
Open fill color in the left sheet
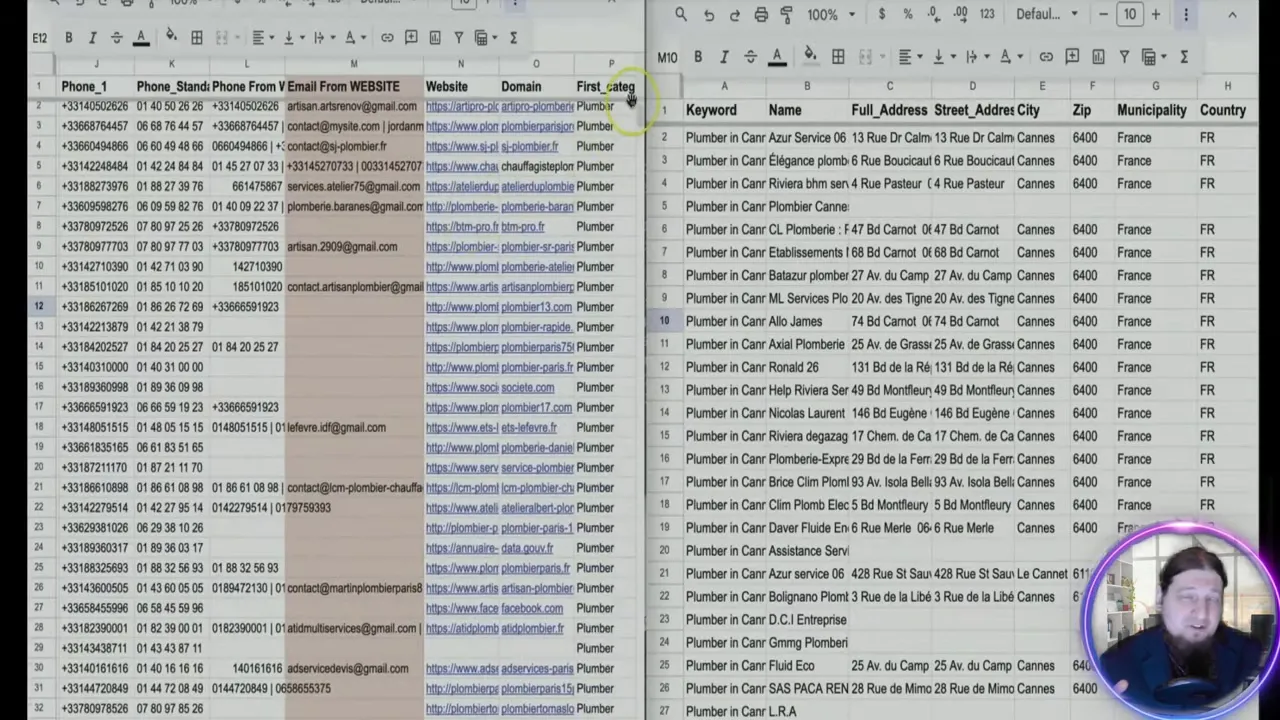(171, 38)
